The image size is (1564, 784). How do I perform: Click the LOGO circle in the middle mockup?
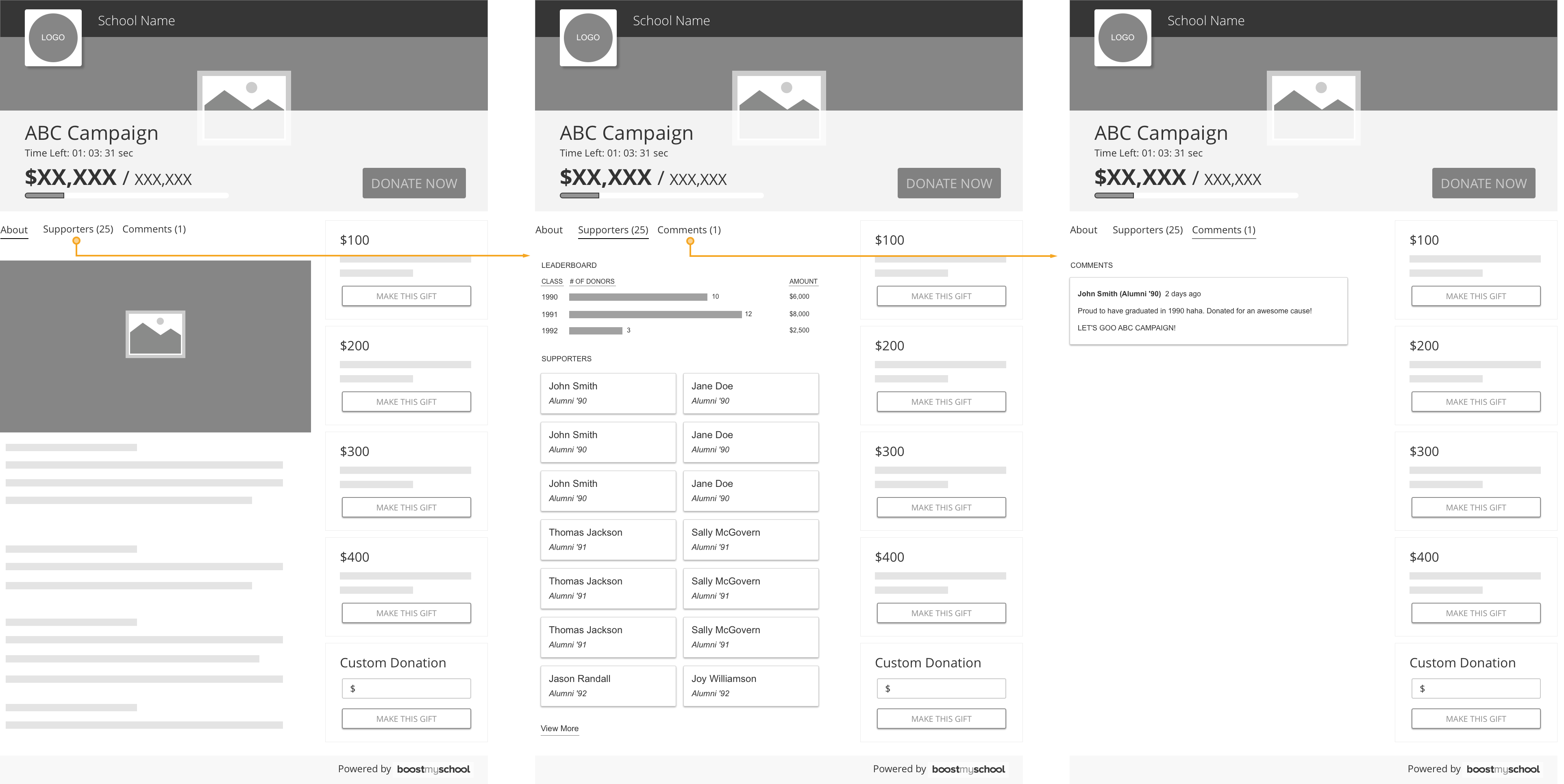point(588,38)
